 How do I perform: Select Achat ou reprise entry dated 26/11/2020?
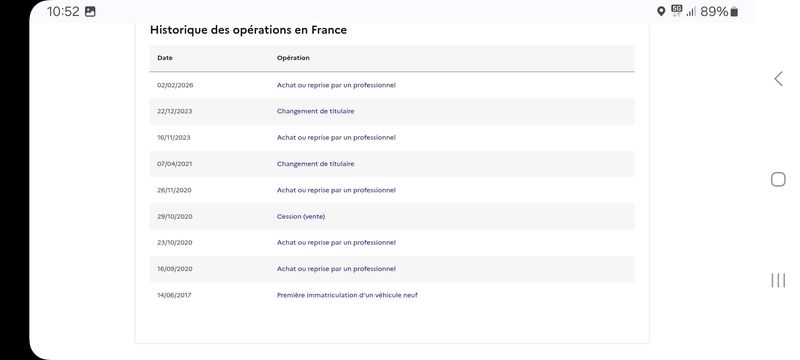click(392, 190)
